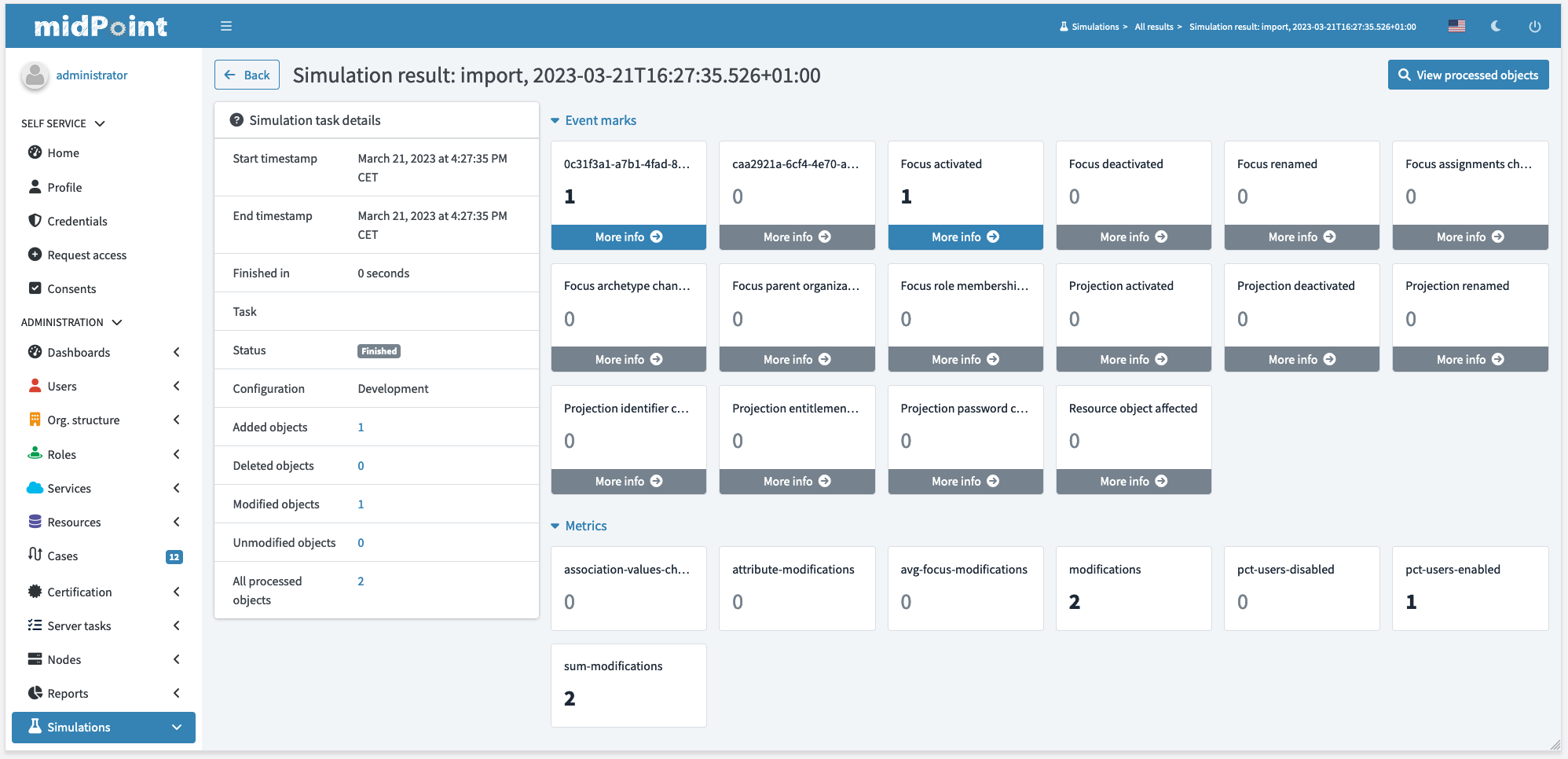Viewport: 1568px width, 759px height.
Task: Toggle dark mode moon icon
Action: 1496,26
